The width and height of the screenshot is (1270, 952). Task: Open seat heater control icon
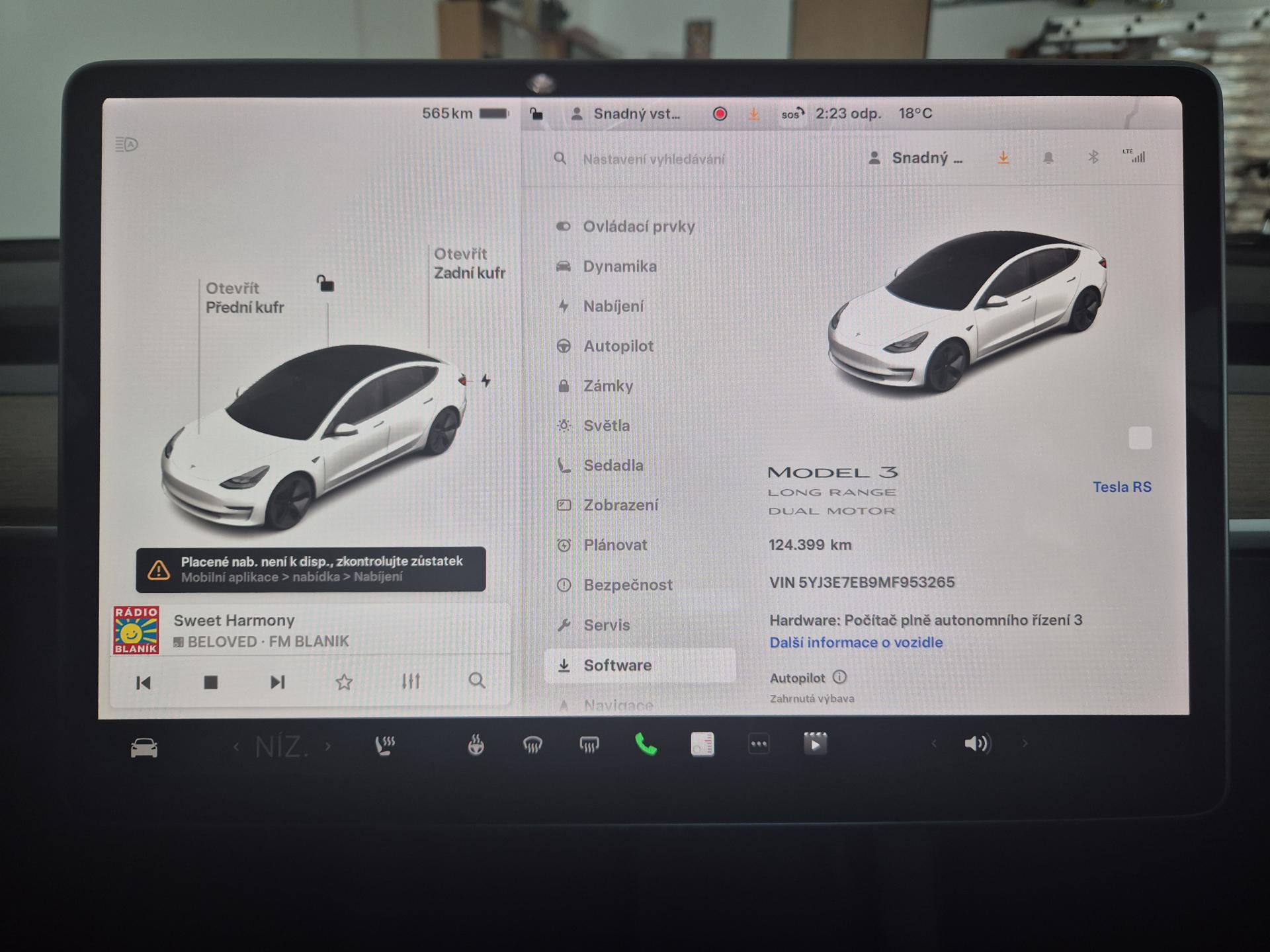[384, 745]
